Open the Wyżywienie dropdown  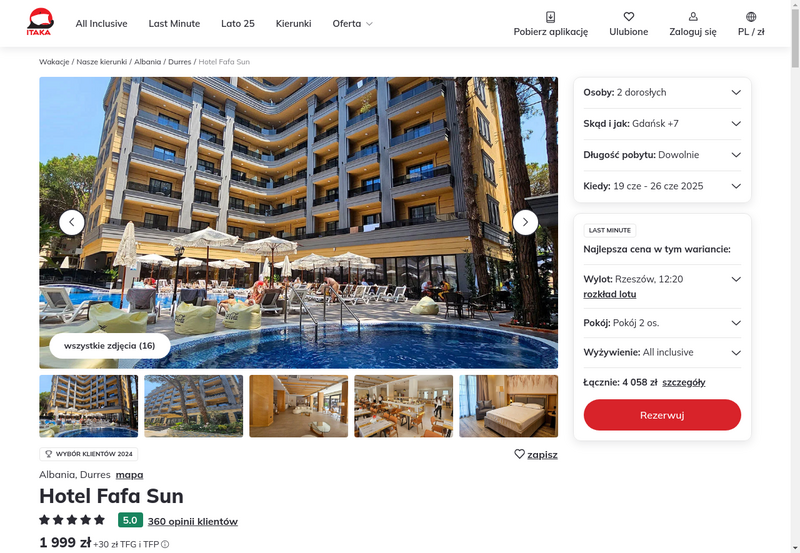(x=662, y=353)
